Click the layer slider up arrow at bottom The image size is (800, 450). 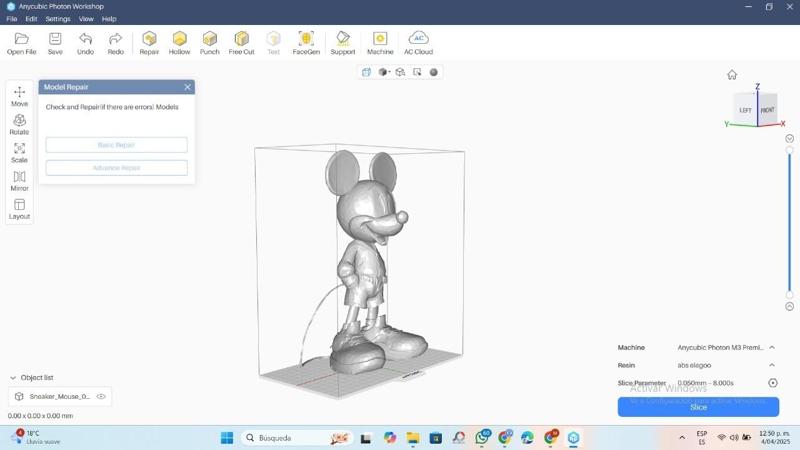coord(789,307)
